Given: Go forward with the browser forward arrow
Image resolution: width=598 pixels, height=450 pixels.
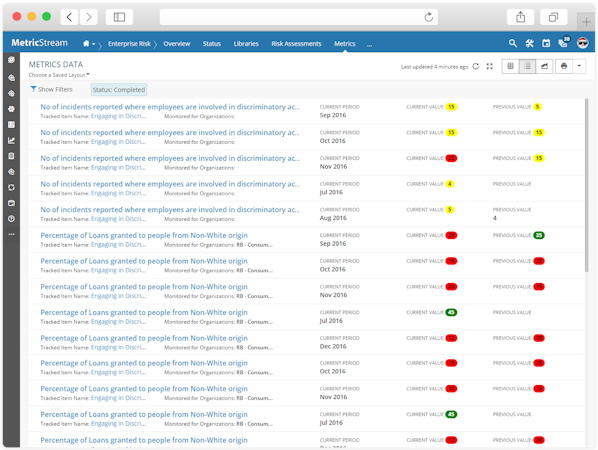Looking at the screenshot, I should coord(88,17).
